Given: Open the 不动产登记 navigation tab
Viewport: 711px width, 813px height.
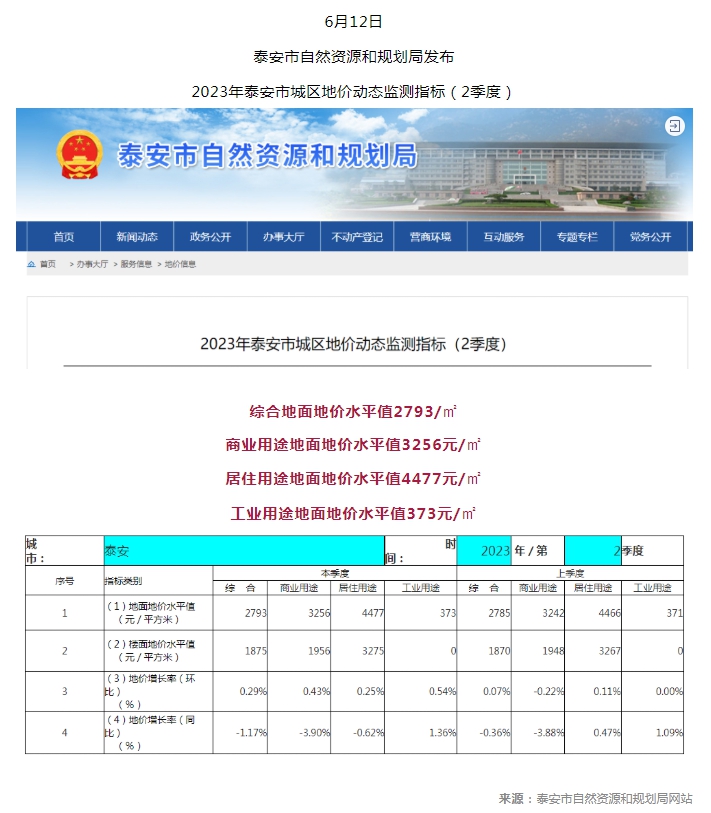Looking at the screenshot, I should coord(357,237).
